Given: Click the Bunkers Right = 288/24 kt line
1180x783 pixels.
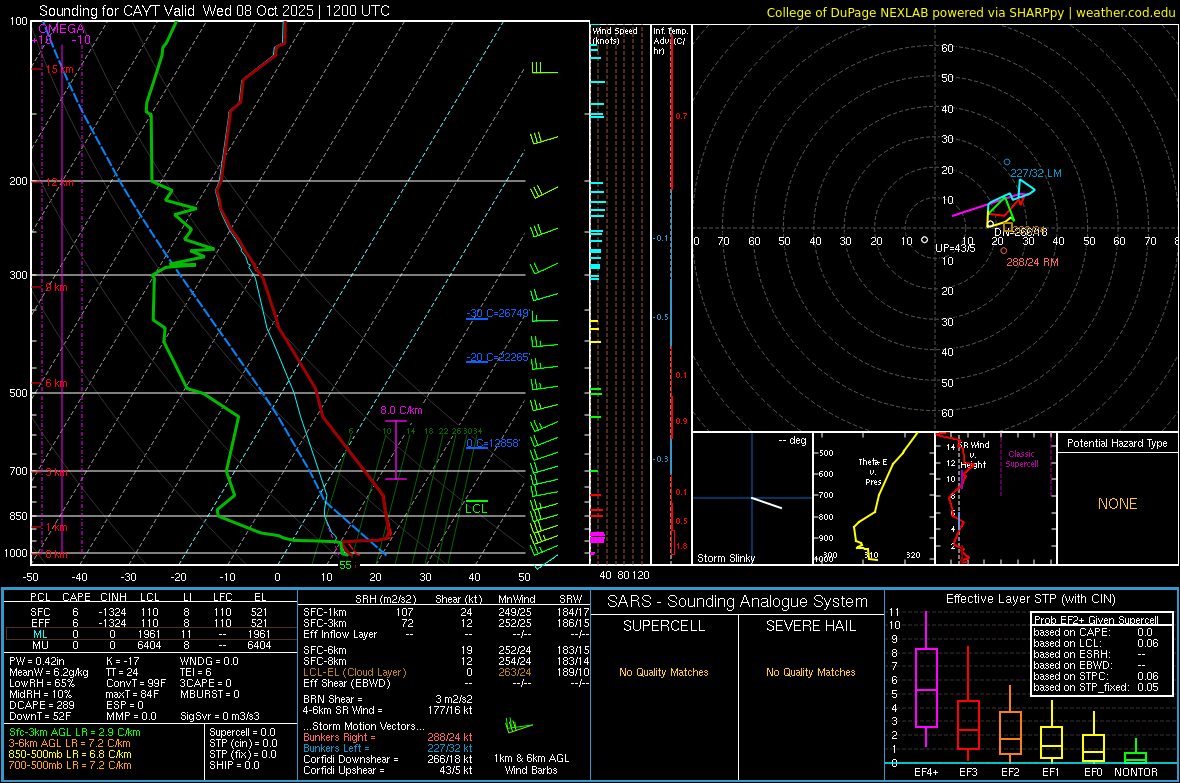Looking at the screenshot, I should coord(388,737).
